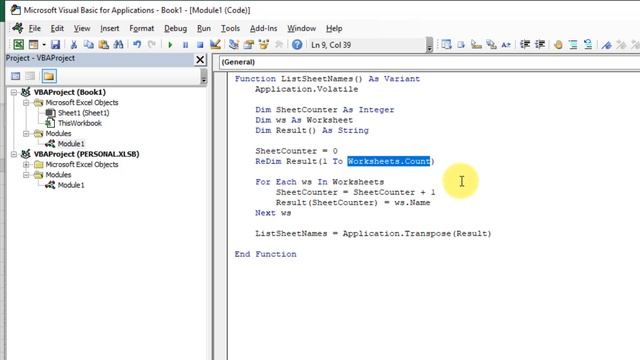Run the macro with the green play icon
The height and width of the screenshot is (360, 640).
click(x=170, y=44)
